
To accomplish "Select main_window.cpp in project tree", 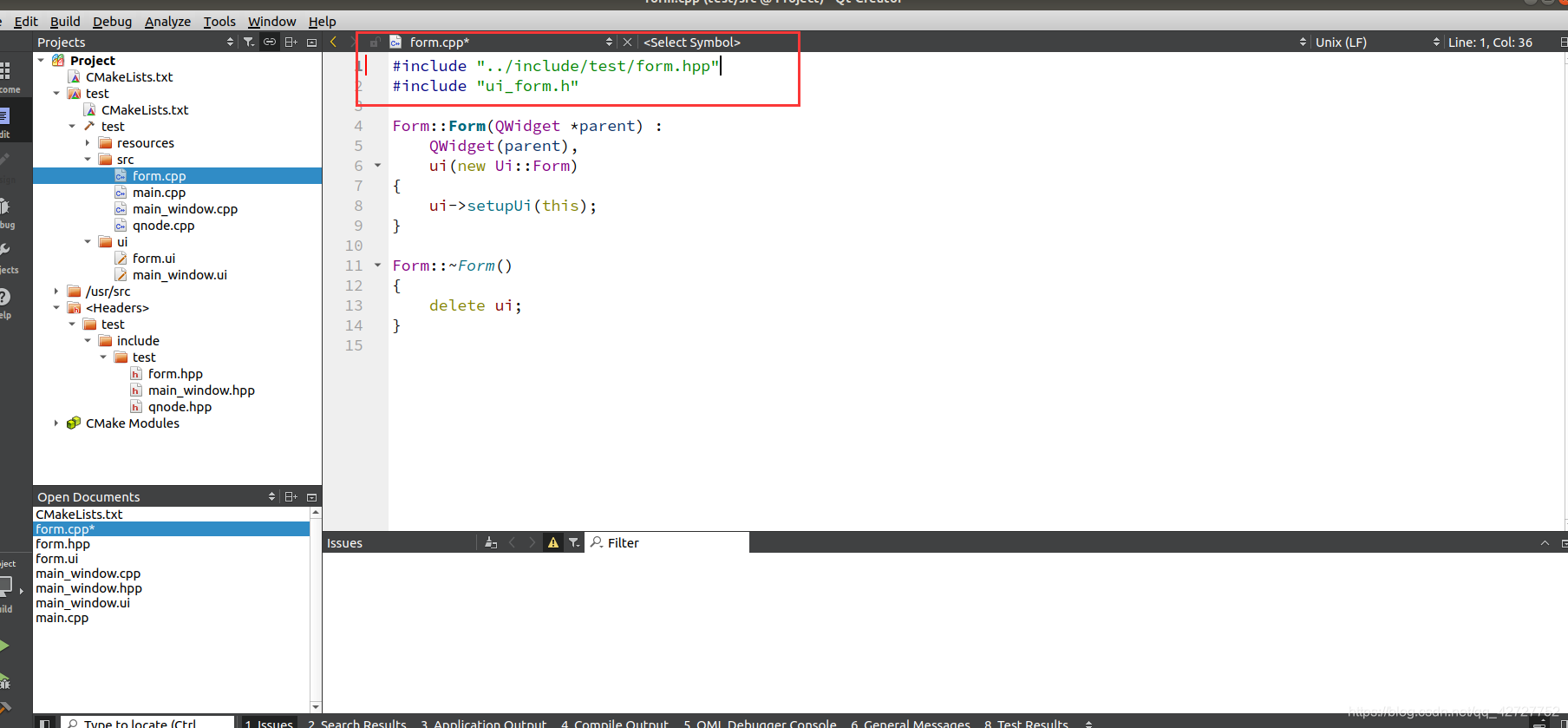I will [185, 209].
